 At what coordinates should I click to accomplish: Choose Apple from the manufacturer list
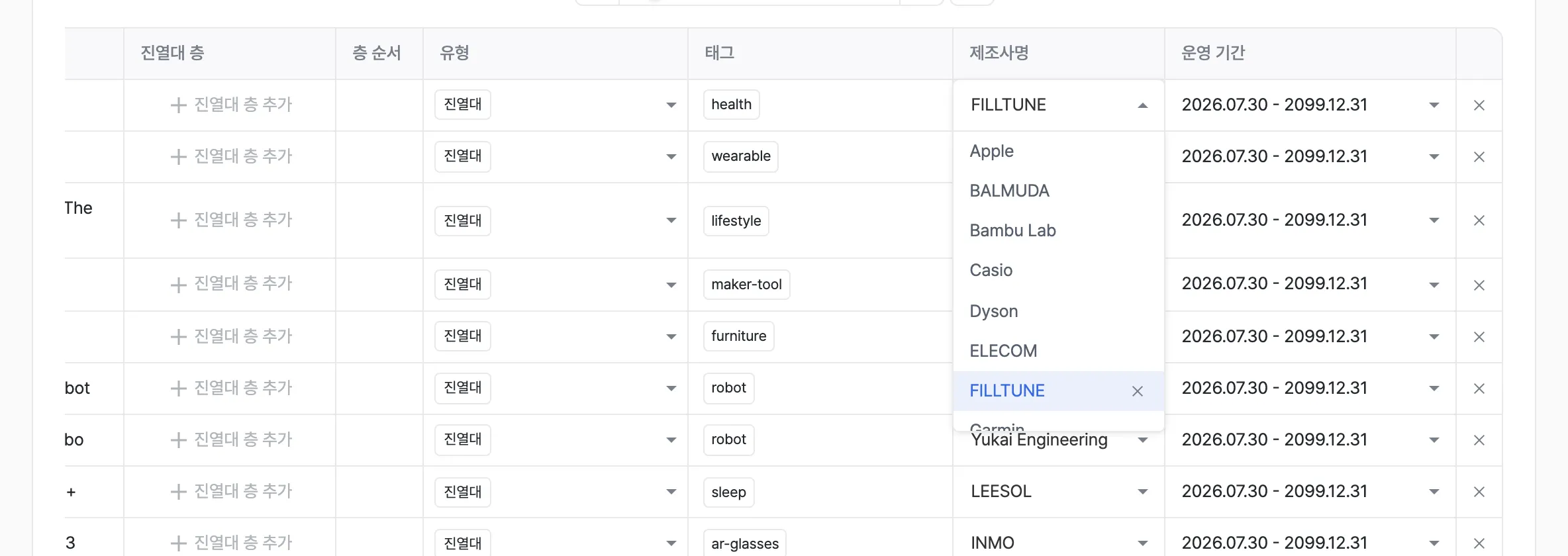pos(1058,151)
